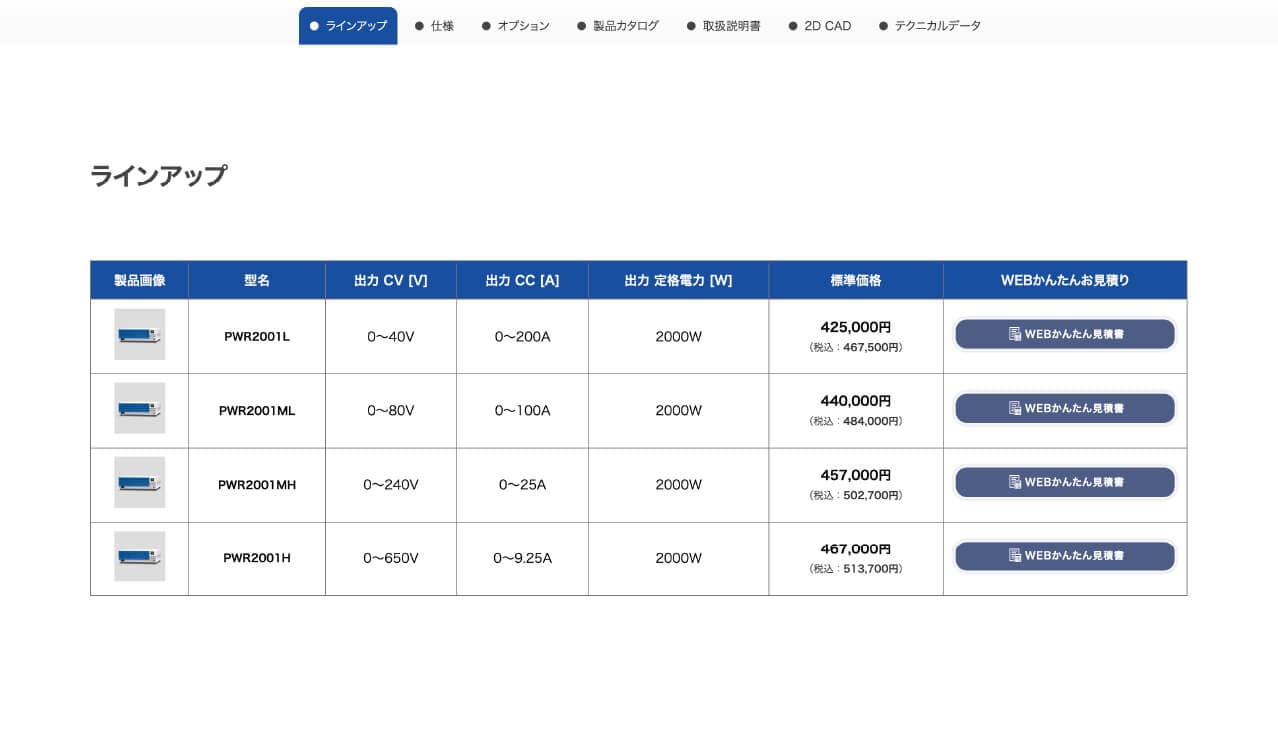Click the 2000W value in PWR2001L row

tap(679, 337)
